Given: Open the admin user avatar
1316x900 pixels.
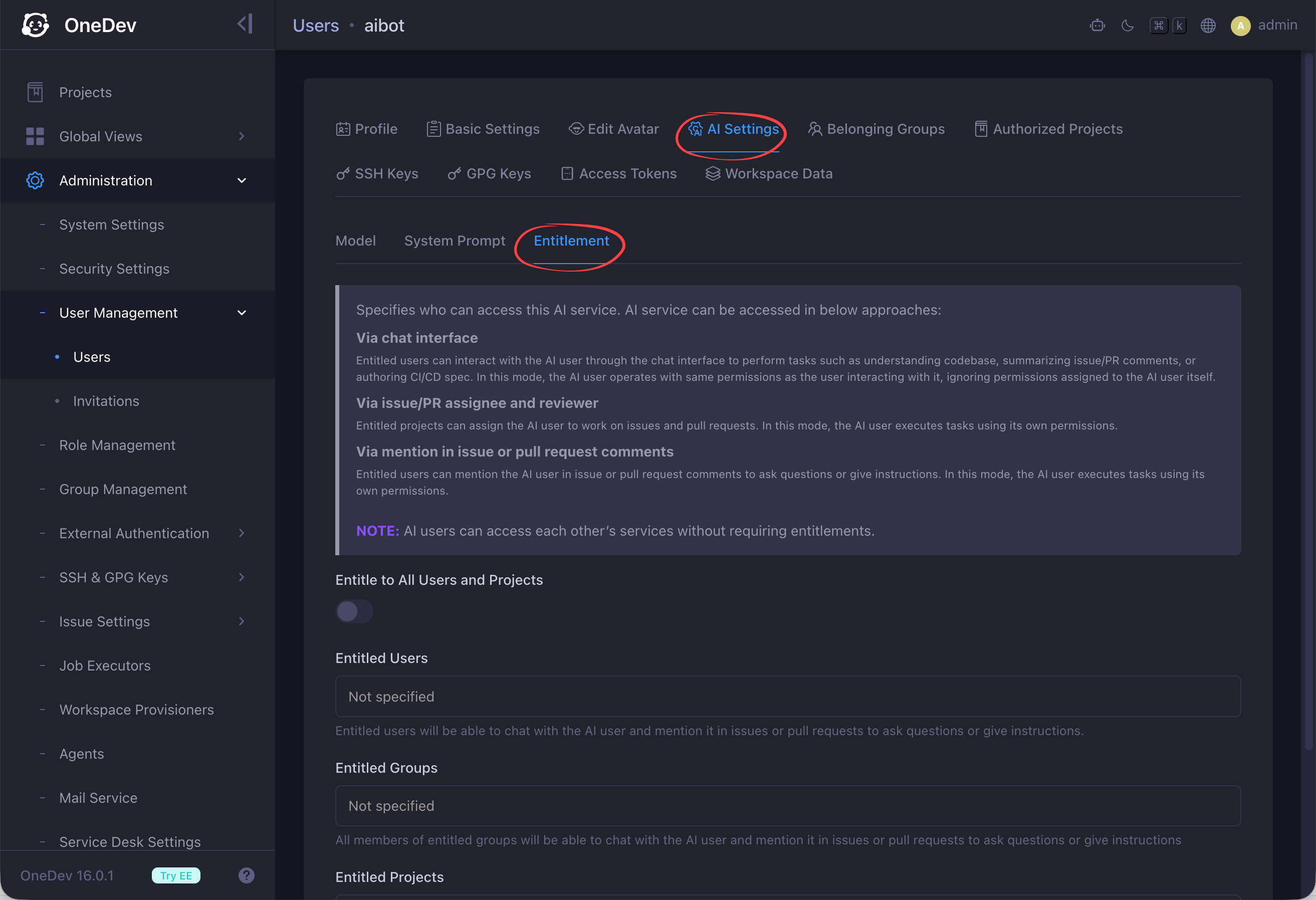Looking at the screenshot, I should pos(1240,26).
